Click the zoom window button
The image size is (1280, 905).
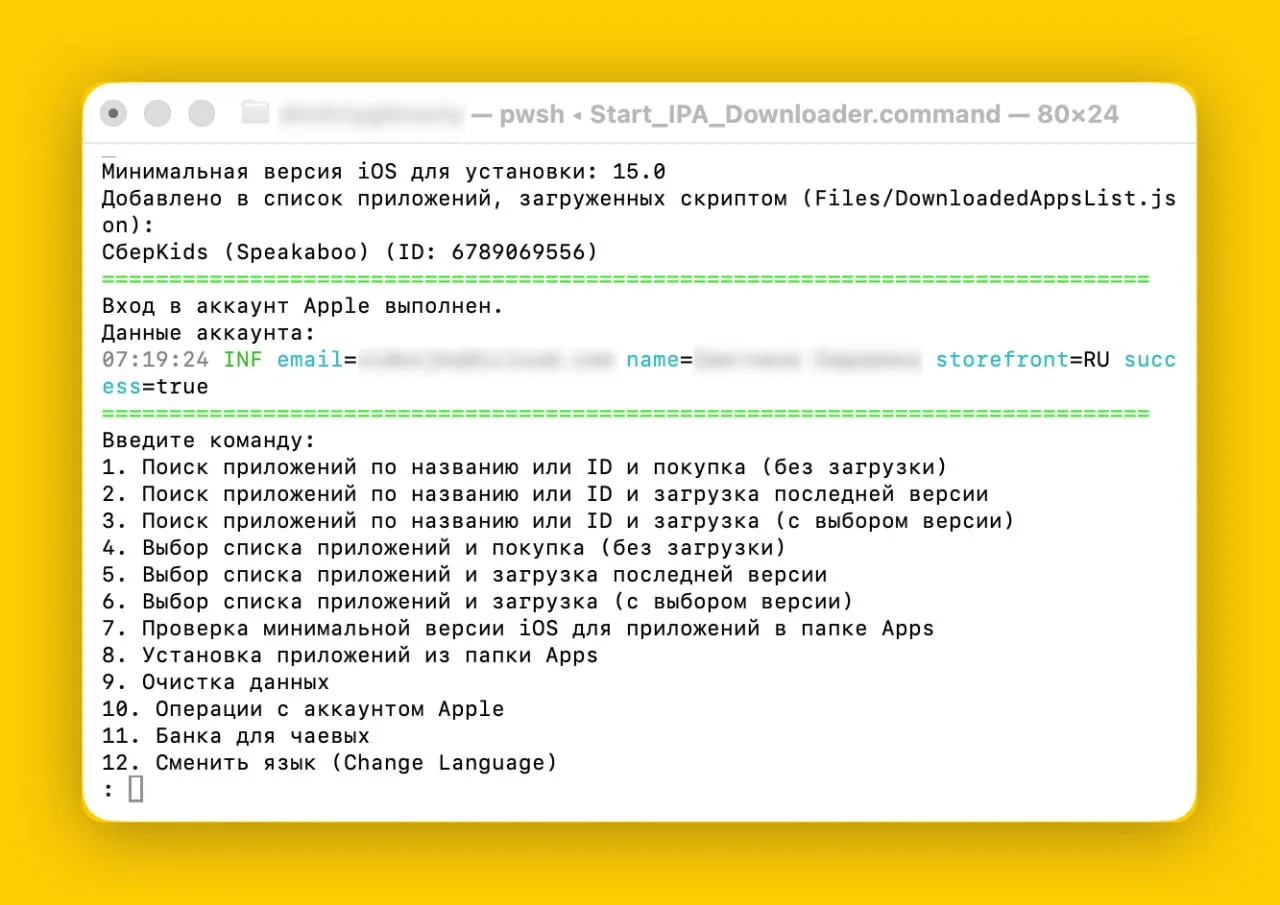pyautogui.click(x=202, y=114)
